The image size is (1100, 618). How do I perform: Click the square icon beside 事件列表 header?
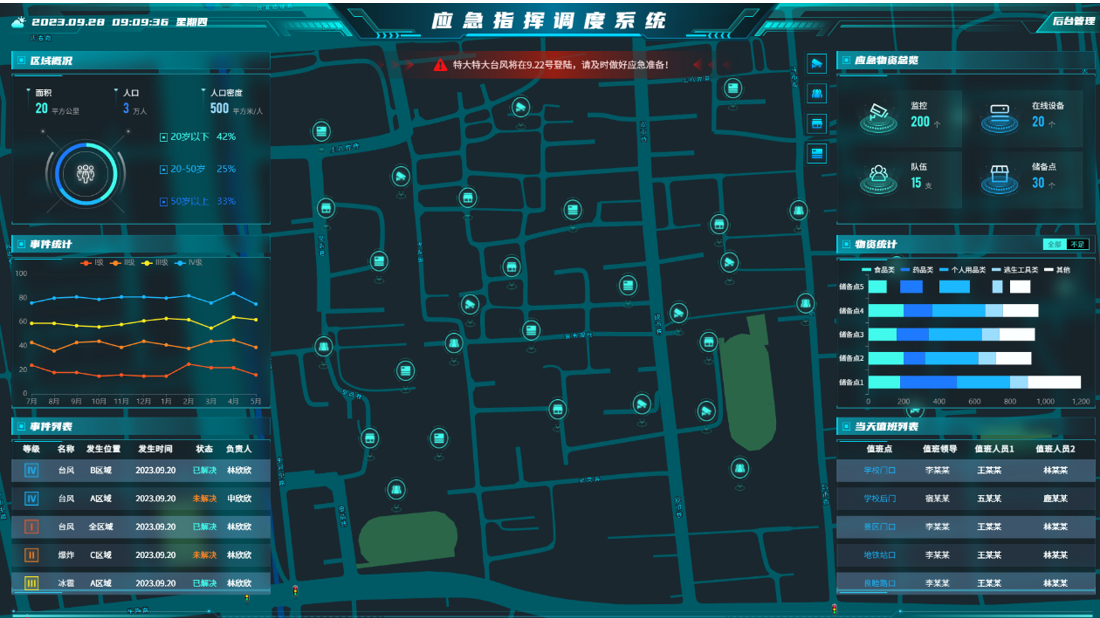tap(21, 426)
